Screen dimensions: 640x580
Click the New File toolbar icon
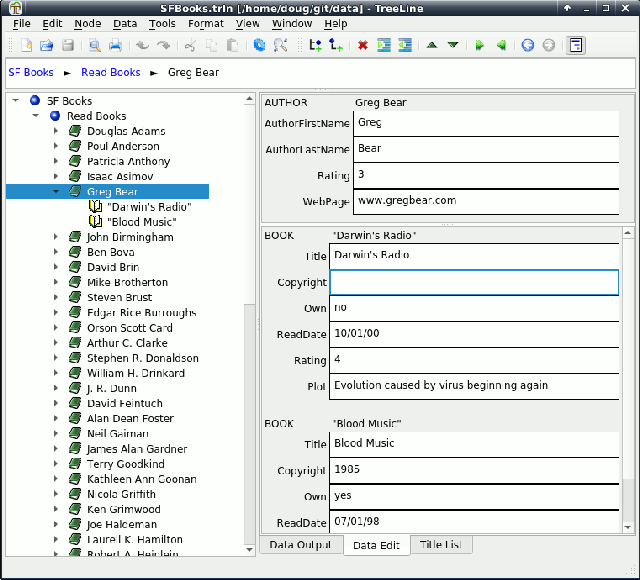(x=26, y=45)
